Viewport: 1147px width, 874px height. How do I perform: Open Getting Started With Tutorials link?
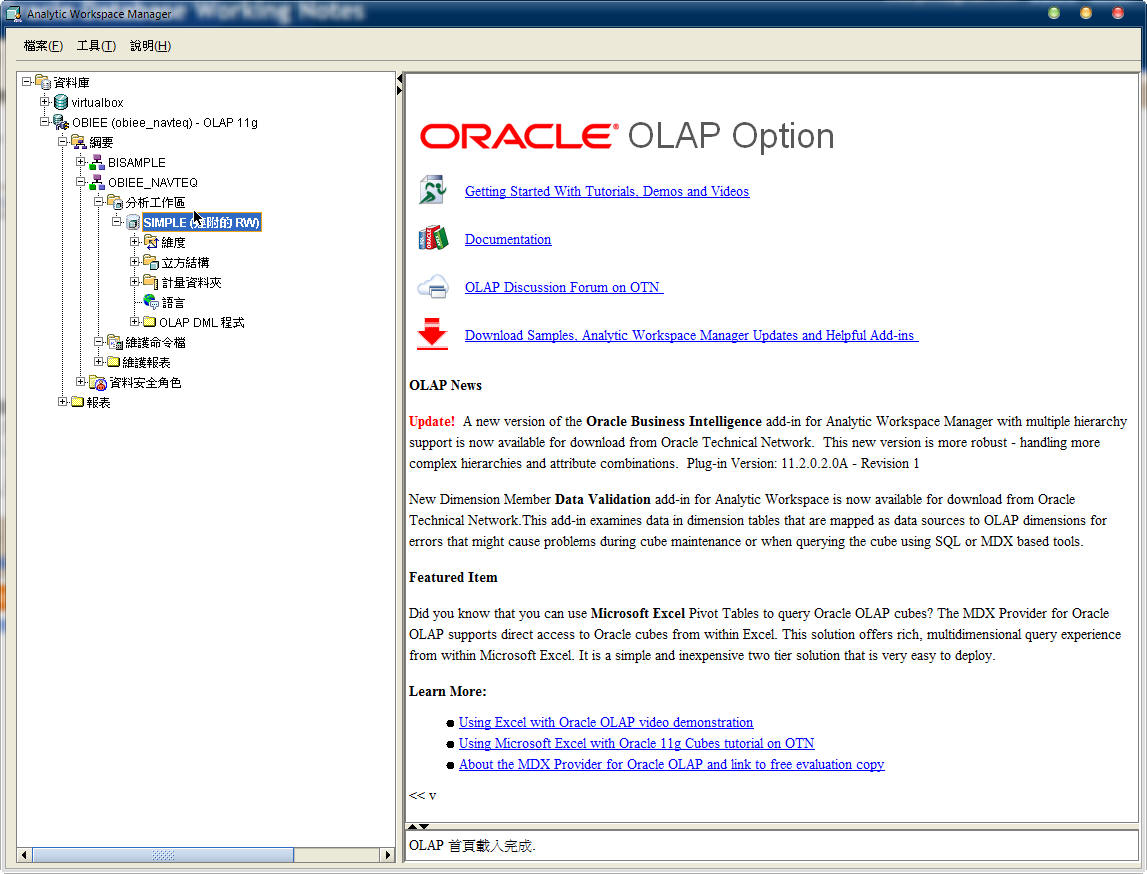[606, 191]
